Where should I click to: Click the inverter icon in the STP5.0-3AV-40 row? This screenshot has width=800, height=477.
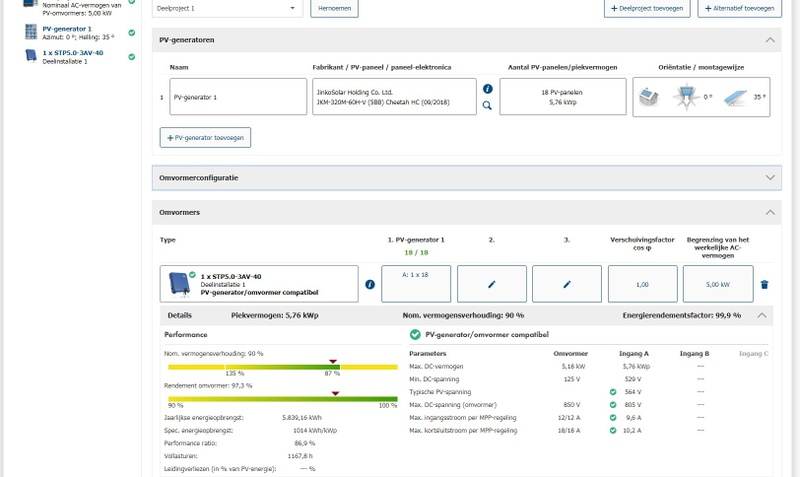point(179,284)
